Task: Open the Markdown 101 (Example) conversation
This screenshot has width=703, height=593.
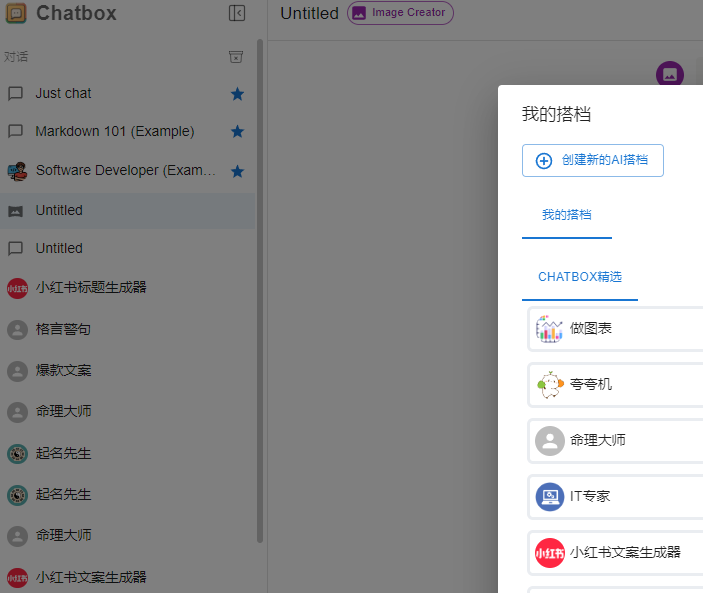Action: [127, 131]
